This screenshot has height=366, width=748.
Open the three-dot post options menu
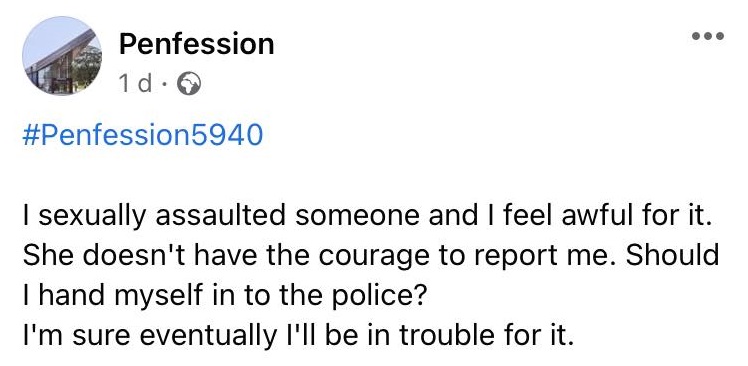coord(708,36)
